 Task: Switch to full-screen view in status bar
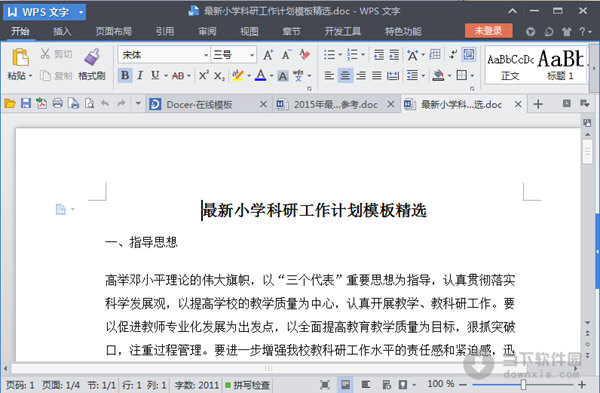click(x=324, y=385)
